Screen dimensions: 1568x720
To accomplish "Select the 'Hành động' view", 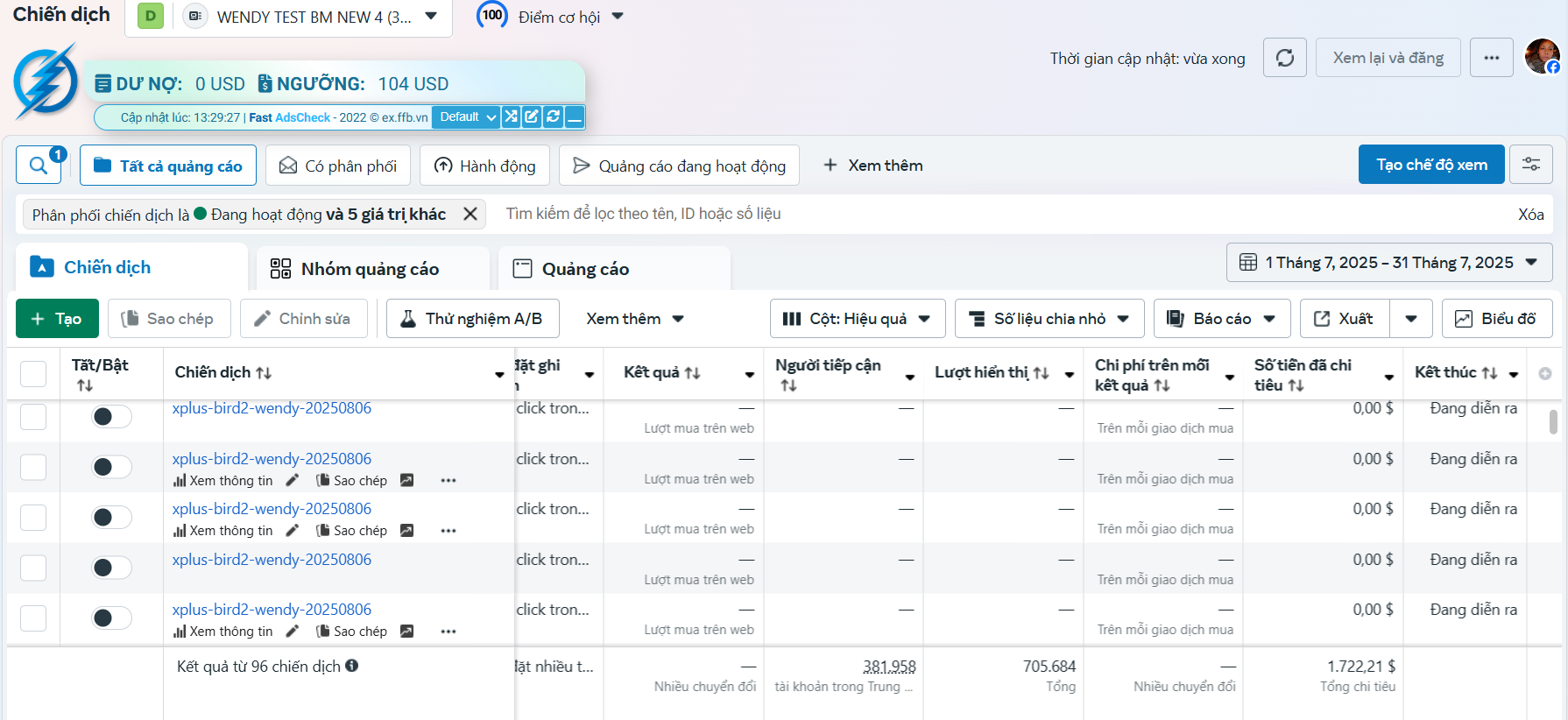I will (484, 166).
